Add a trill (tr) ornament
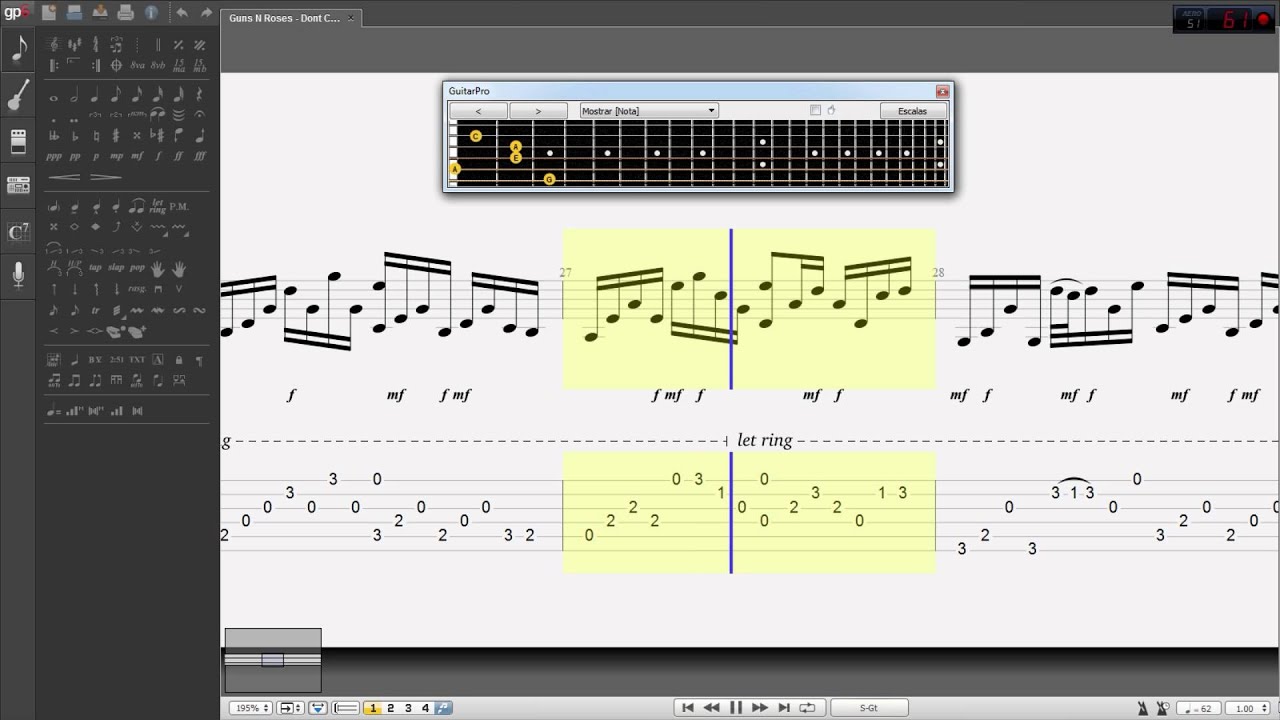This screenshot has width=1280, height=720. [x=95, y=310]
